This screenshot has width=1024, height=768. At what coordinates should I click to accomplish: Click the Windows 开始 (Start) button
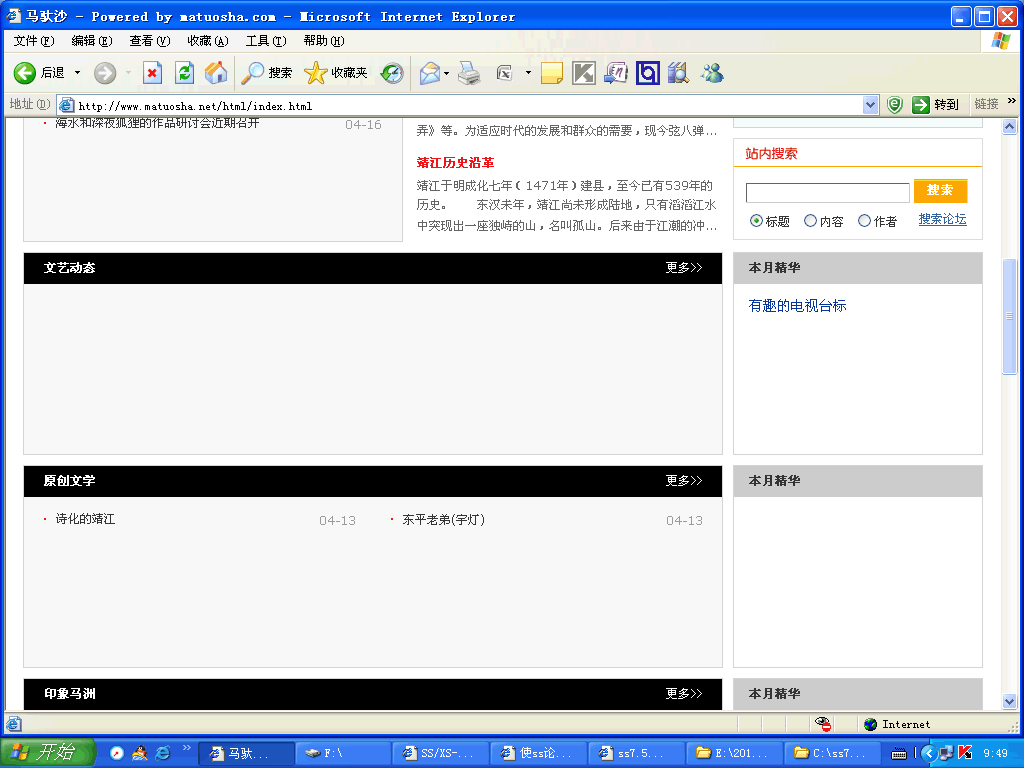[x=47, y=752]
